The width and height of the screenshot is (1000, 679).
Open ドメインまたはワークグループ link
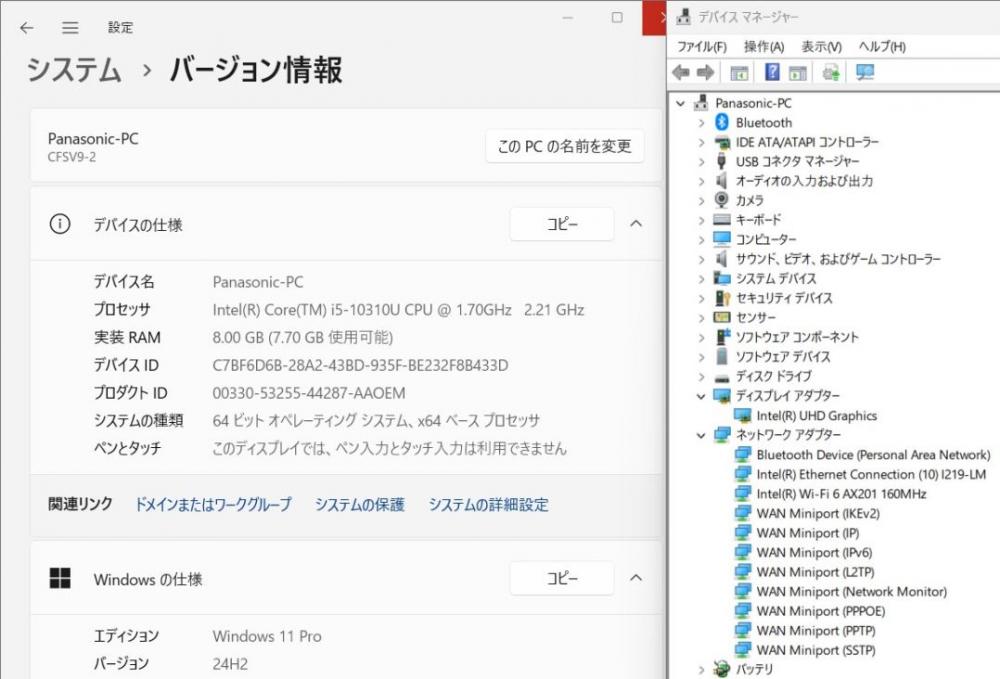pos(213,504)
